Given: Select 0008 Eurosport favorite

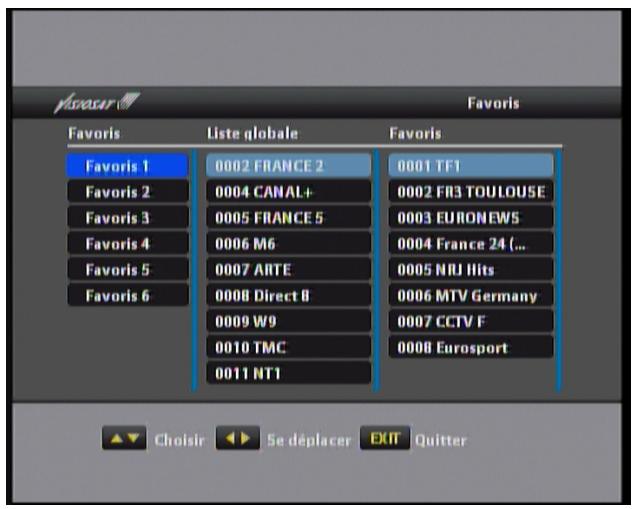Looking at the screenshot, I should point(471,347).
